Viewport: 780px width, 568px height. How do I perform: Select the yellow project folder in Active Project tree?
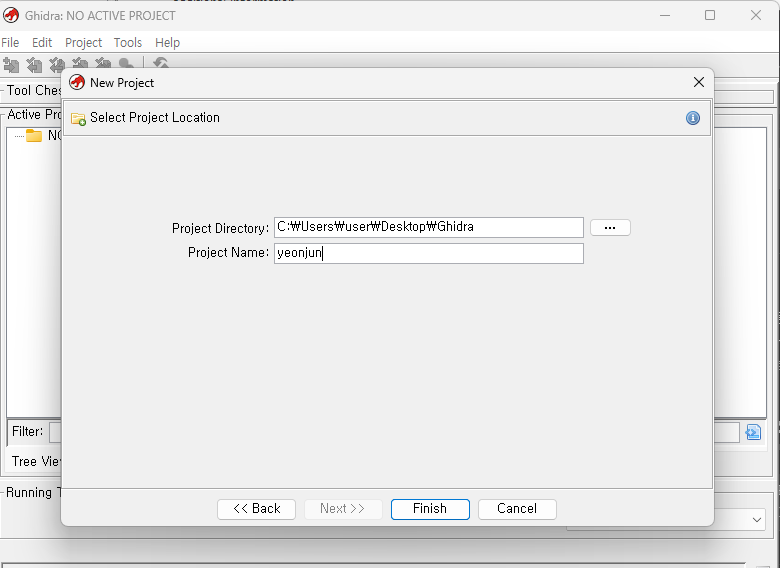(x=34, y=135)
